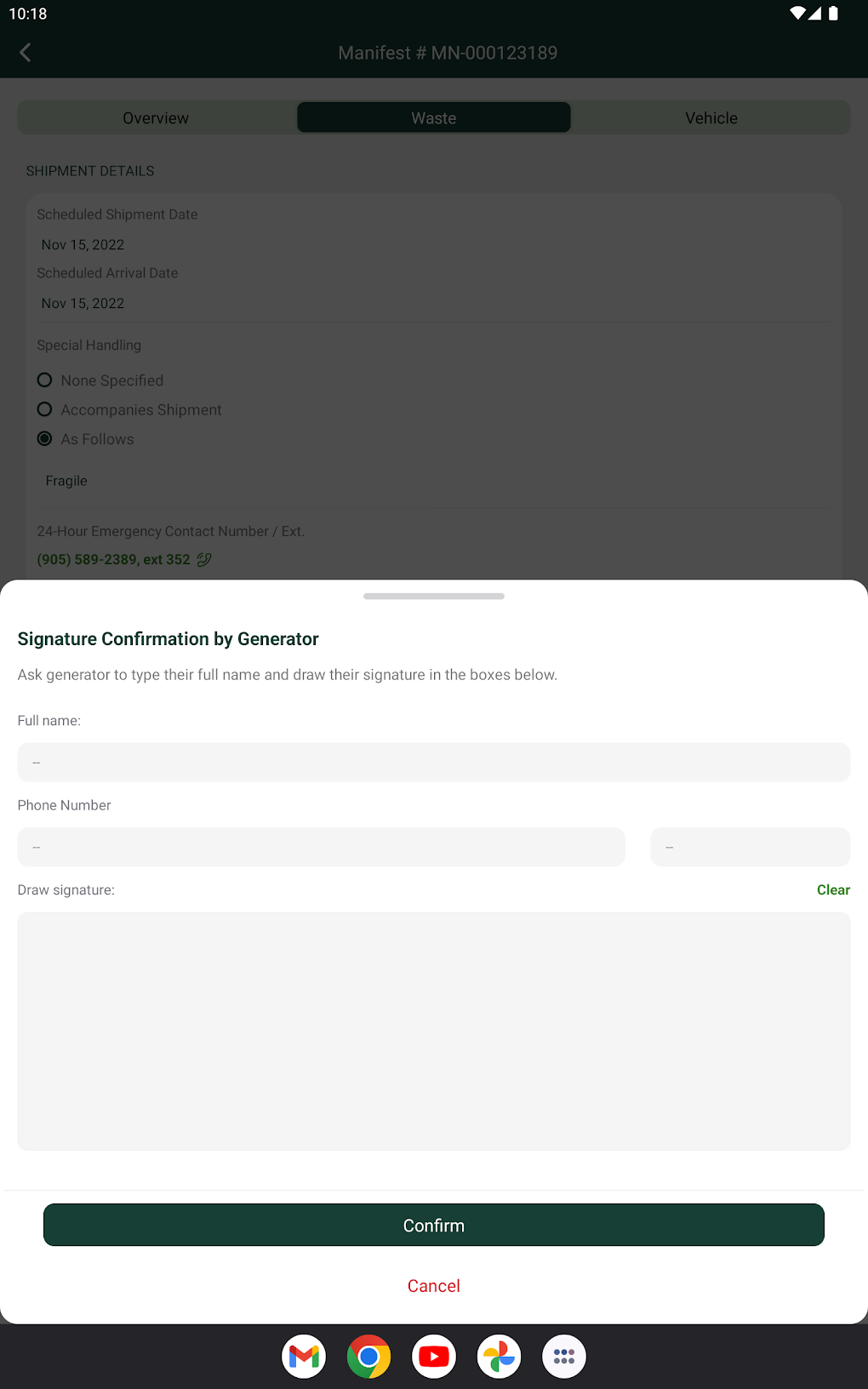Open Google Photos from the dock
The height and width of the screenshot is (1389, 868).
(x=499, y=1356)
